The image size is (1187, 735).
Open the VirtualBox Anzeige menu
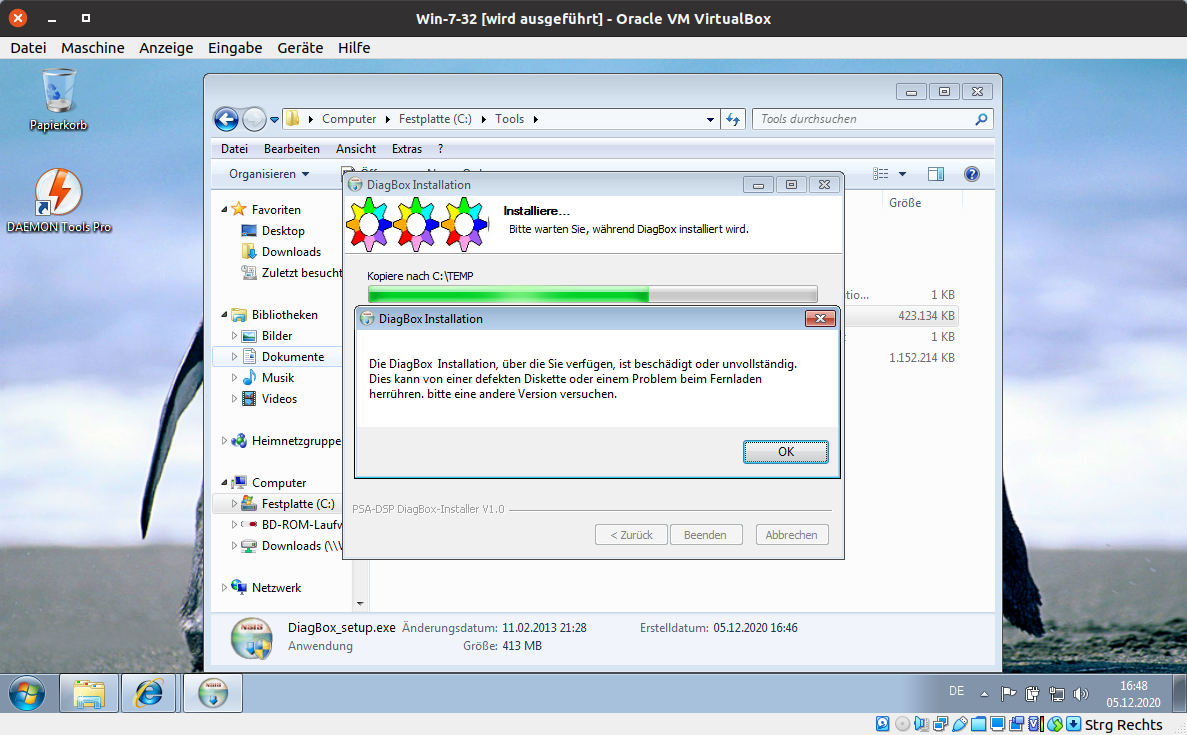click(x=166, y=48)
